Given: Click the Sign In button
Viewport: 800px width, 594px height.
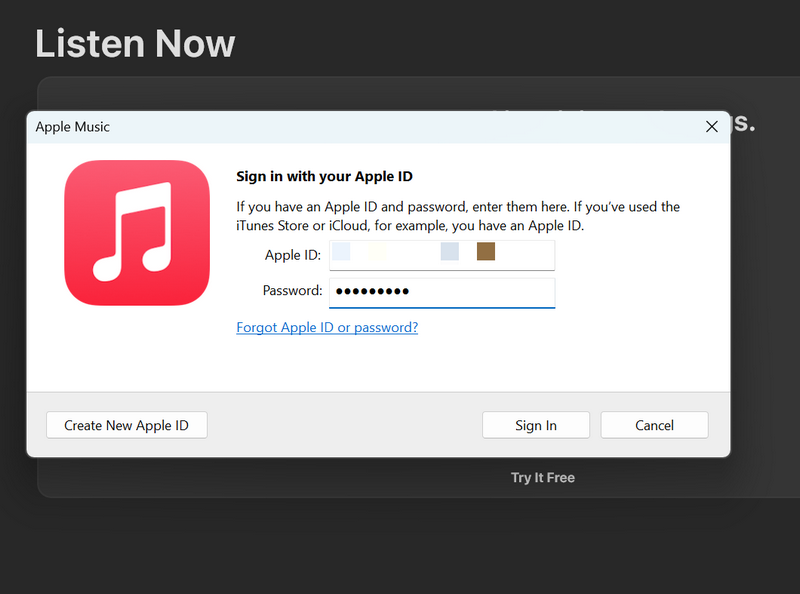Looking at the screenshot, I should pyautogui.click(x=536, y=425).
